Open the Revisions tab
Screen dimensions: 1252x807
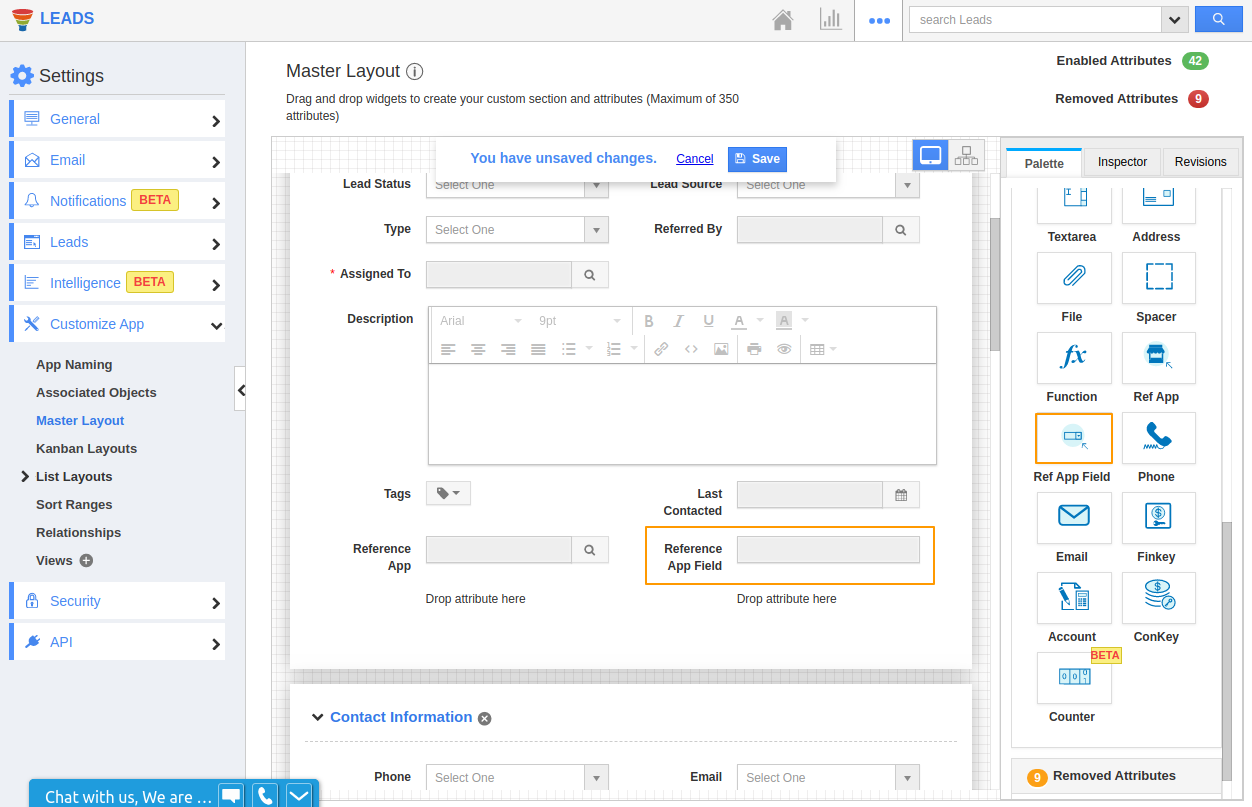click(1200, 162)
